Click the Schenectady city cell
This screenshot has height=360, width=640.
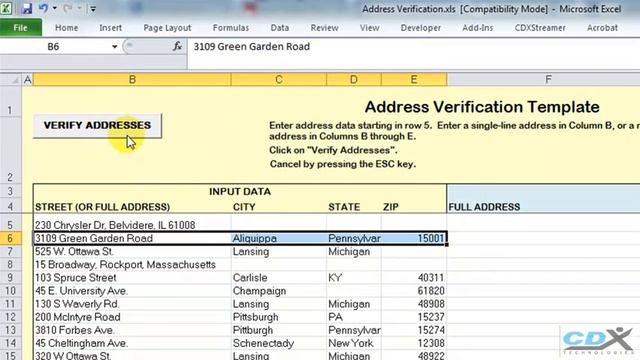(279, 343)
